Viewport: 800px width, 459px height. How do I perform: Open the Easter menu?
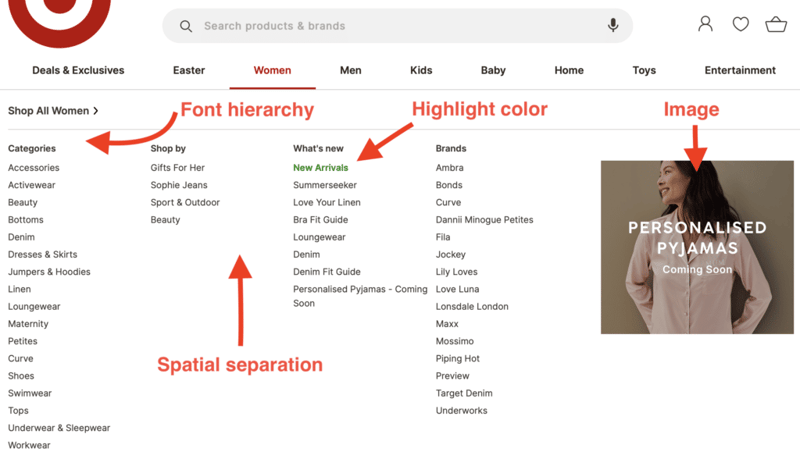pos(189,70)
